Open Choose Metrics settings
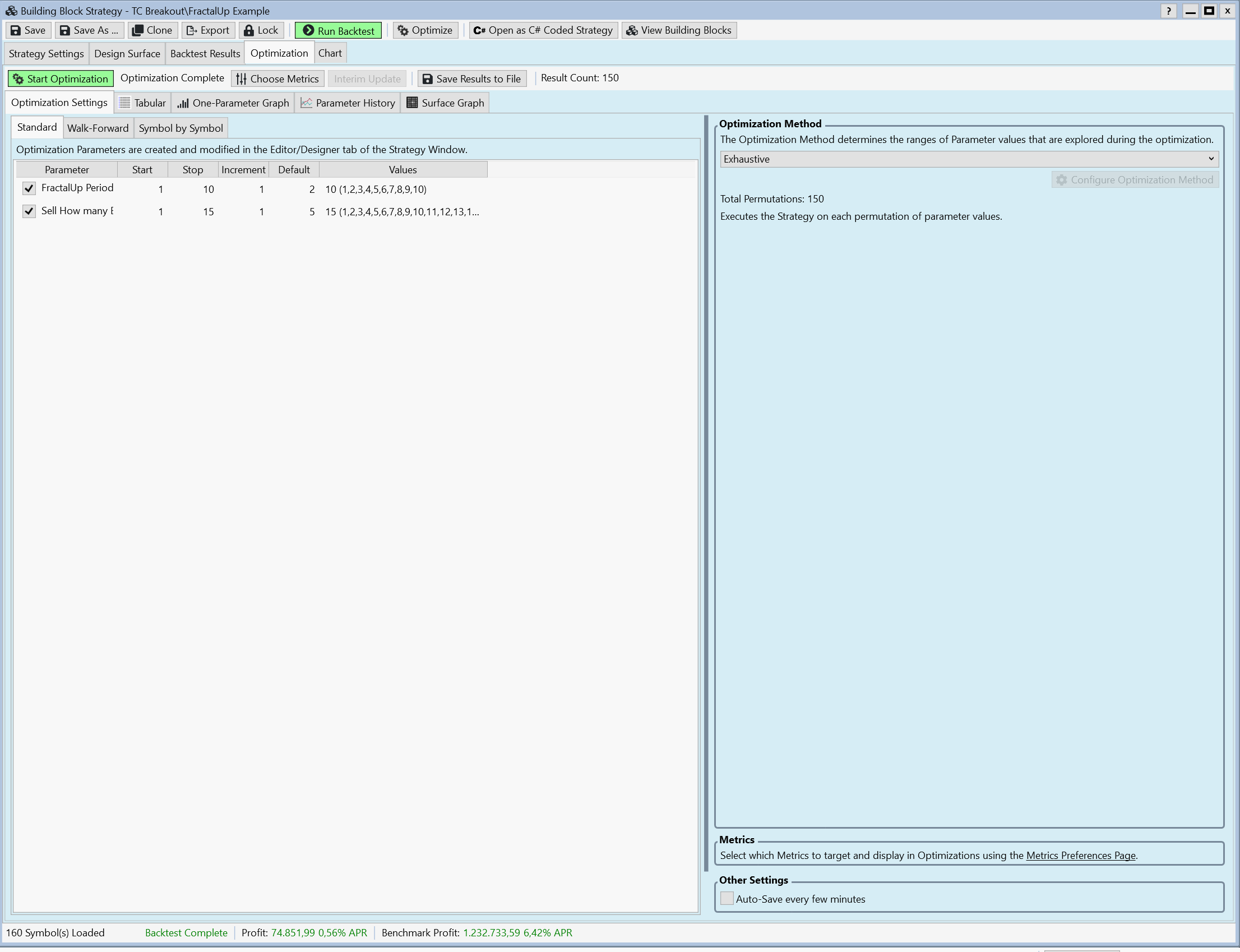This screenshot has width=1240, height=952. point(277,78)
